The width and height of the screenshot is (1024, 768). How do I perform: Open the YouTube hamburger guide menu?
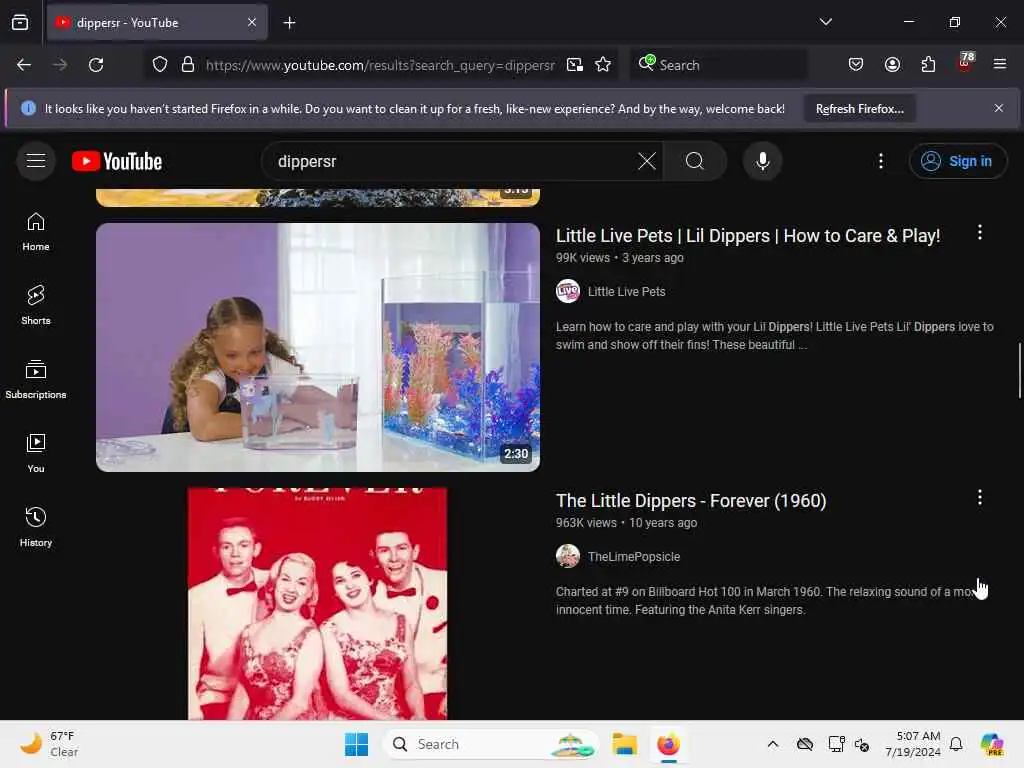pyautogui.click(x=36, y=161)
